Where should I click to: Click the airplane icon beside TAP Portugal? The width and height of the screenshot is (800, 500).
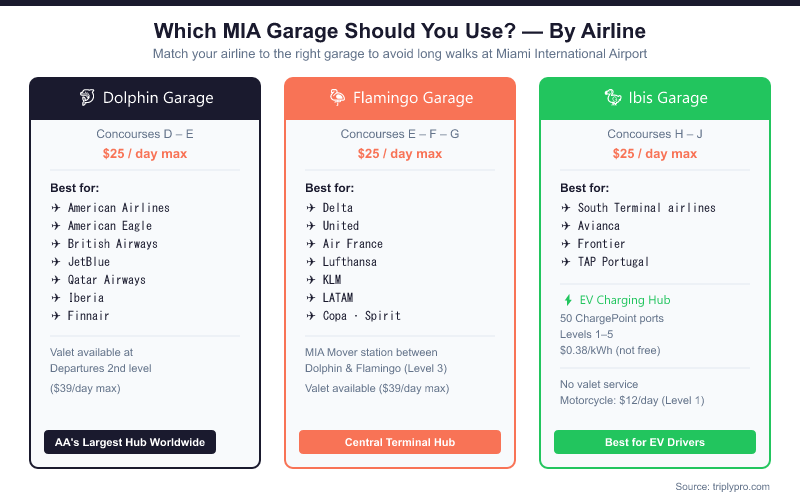(x=566, y=262)
